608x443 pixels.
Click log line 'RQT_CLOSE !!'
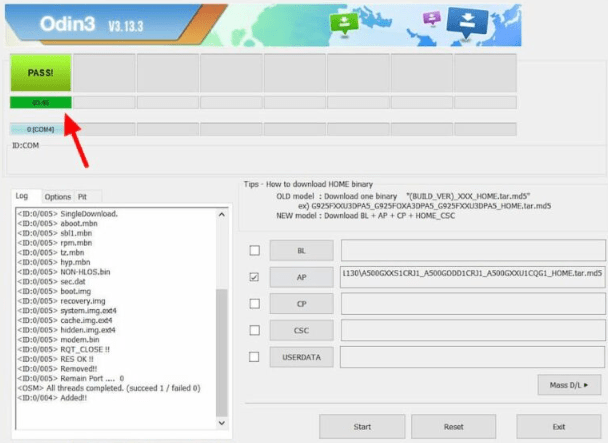coord(64,350)
